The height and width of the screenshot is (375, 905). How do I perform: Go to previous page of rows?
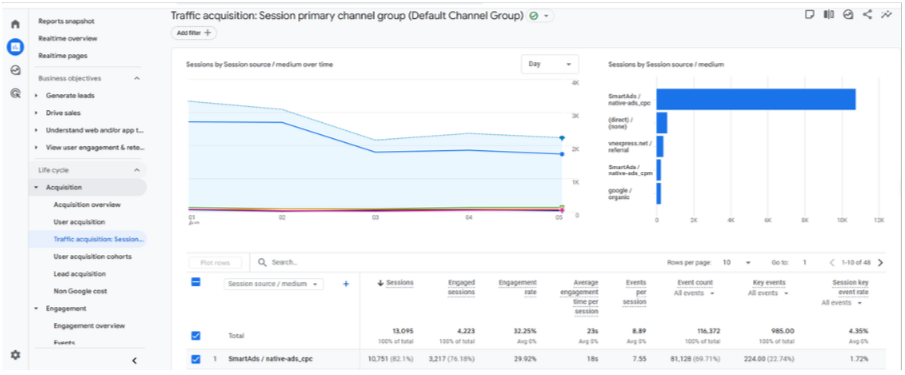pos(832,262)
